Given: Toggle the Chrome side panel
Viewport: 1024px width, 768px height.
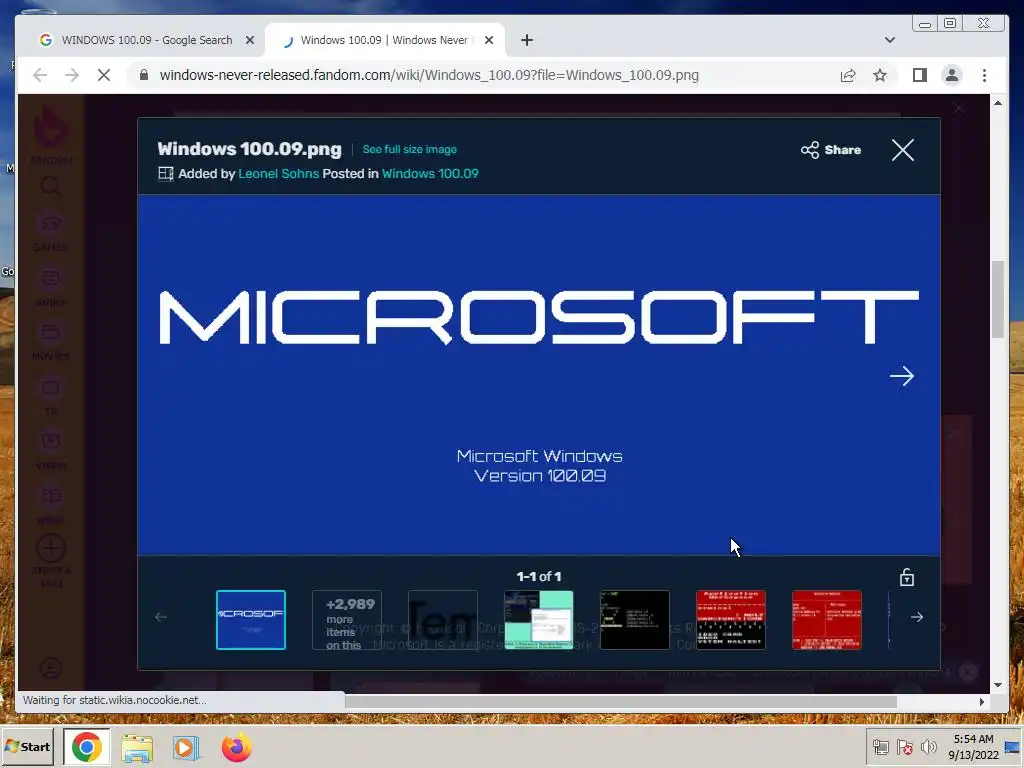Looking at the screenshot, I should coord(920,75).
